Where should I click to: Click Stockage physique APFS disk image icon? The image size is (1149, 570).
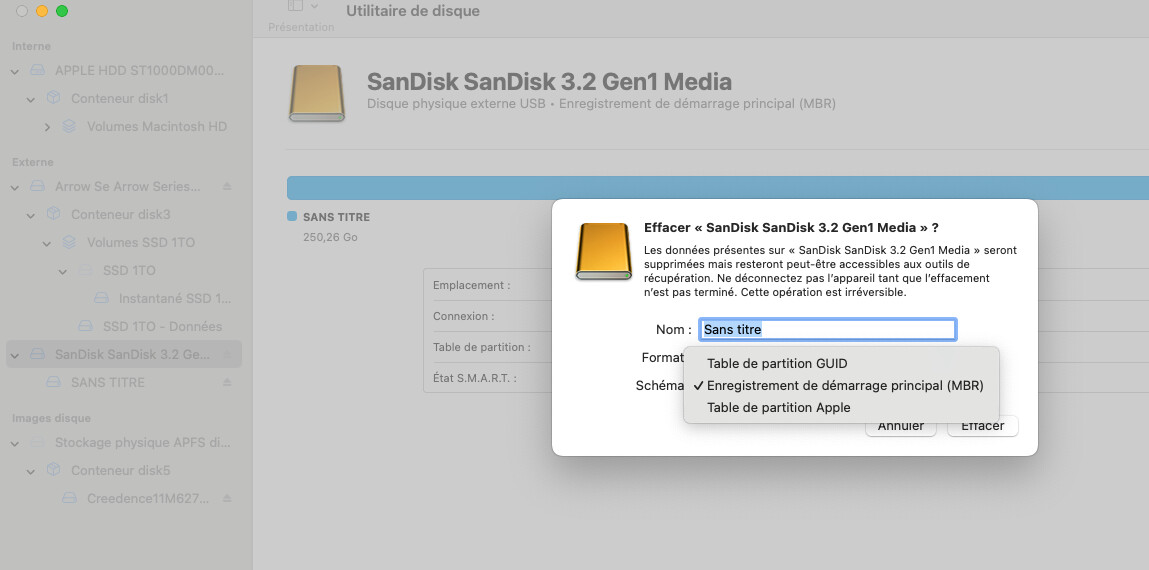[x=37, y=443]
